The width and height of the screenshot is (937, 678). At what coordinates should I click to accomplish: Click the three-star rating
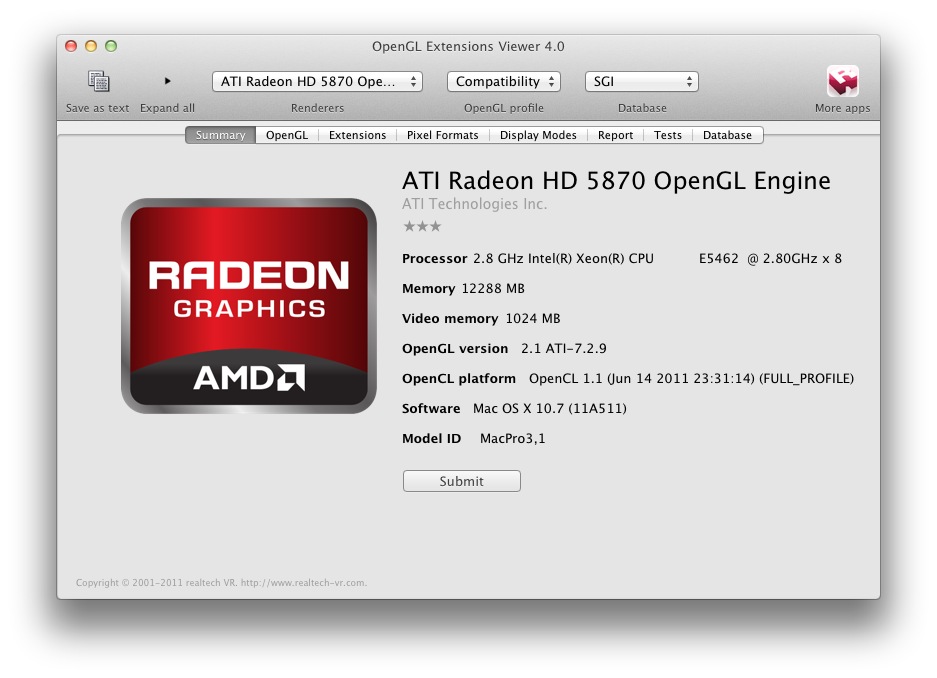422,226
